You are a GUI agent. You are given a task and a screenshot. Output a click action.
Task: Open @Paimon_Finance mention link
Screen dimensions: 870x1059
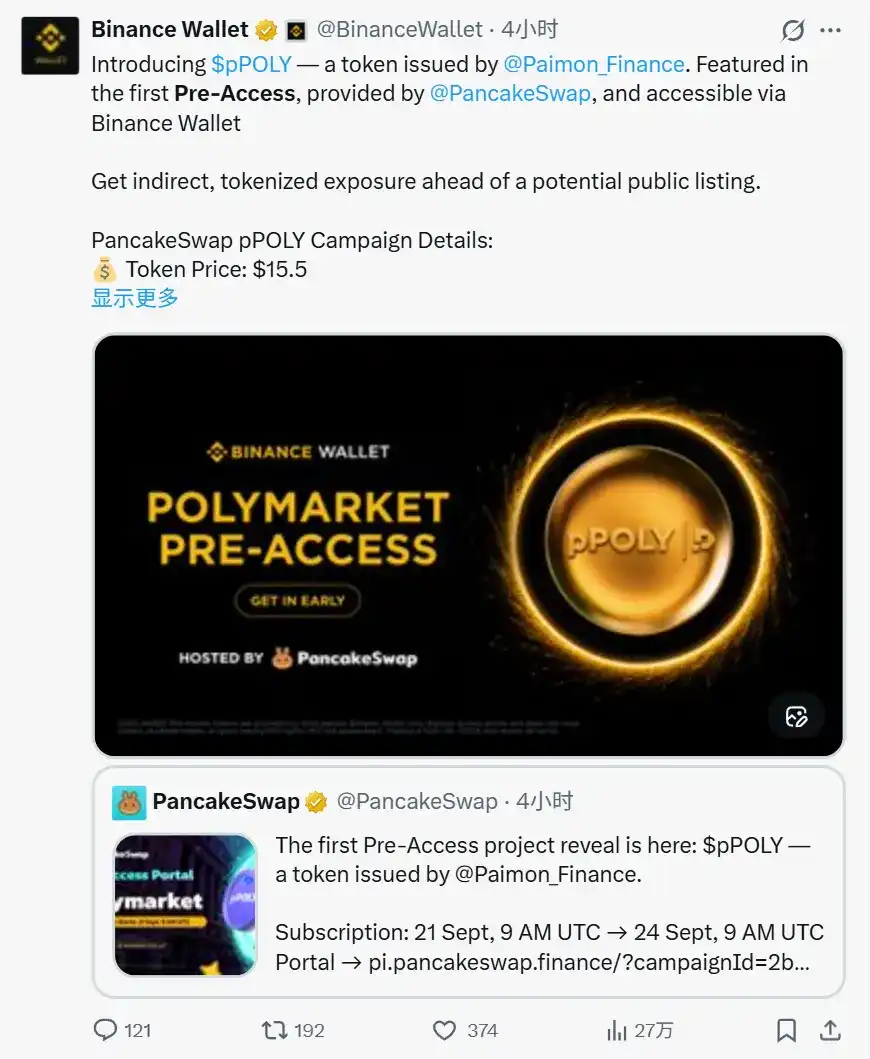pyautogui.click(x=594, y=64)
